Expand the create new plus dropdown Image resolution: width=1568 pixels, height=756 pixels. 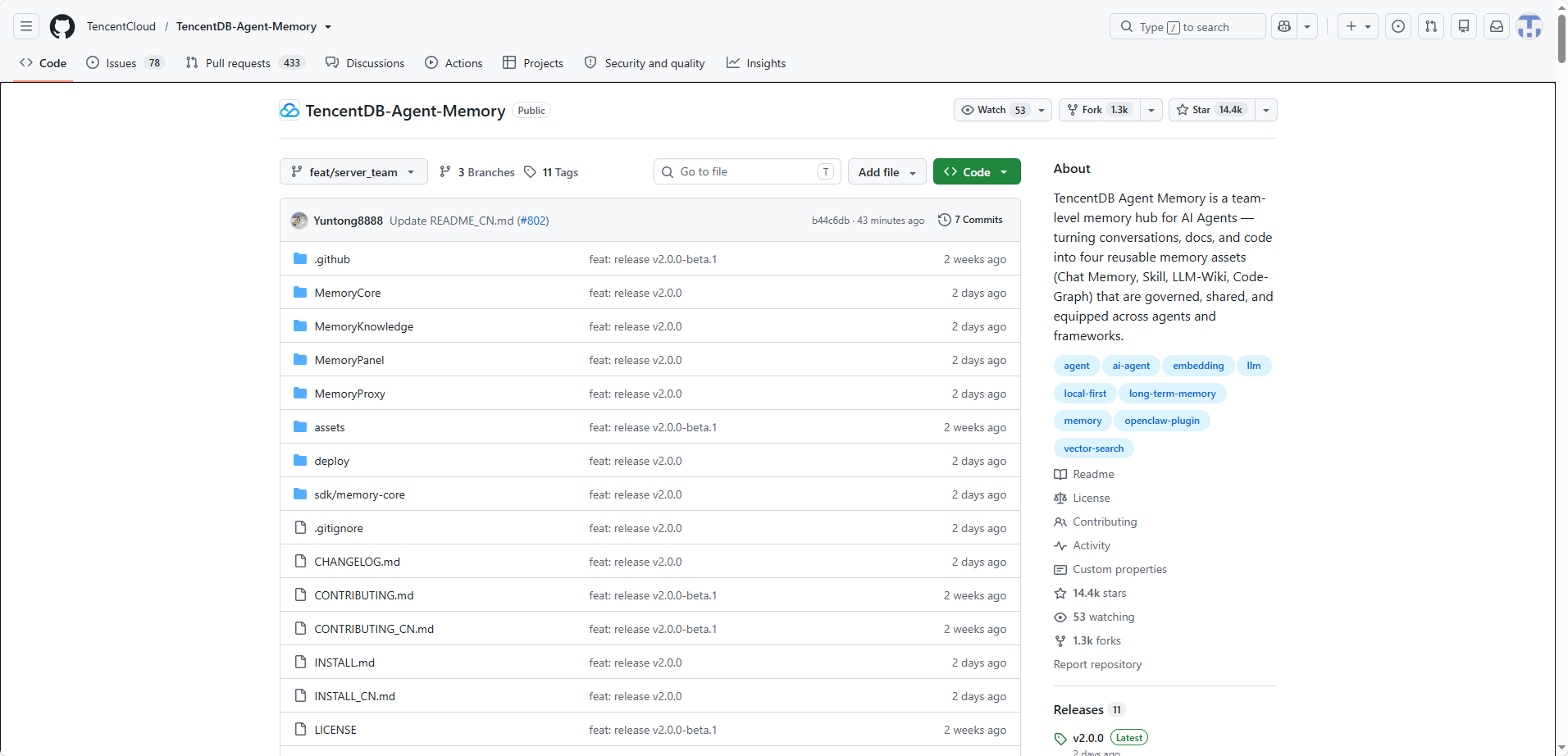point(1358,27)
